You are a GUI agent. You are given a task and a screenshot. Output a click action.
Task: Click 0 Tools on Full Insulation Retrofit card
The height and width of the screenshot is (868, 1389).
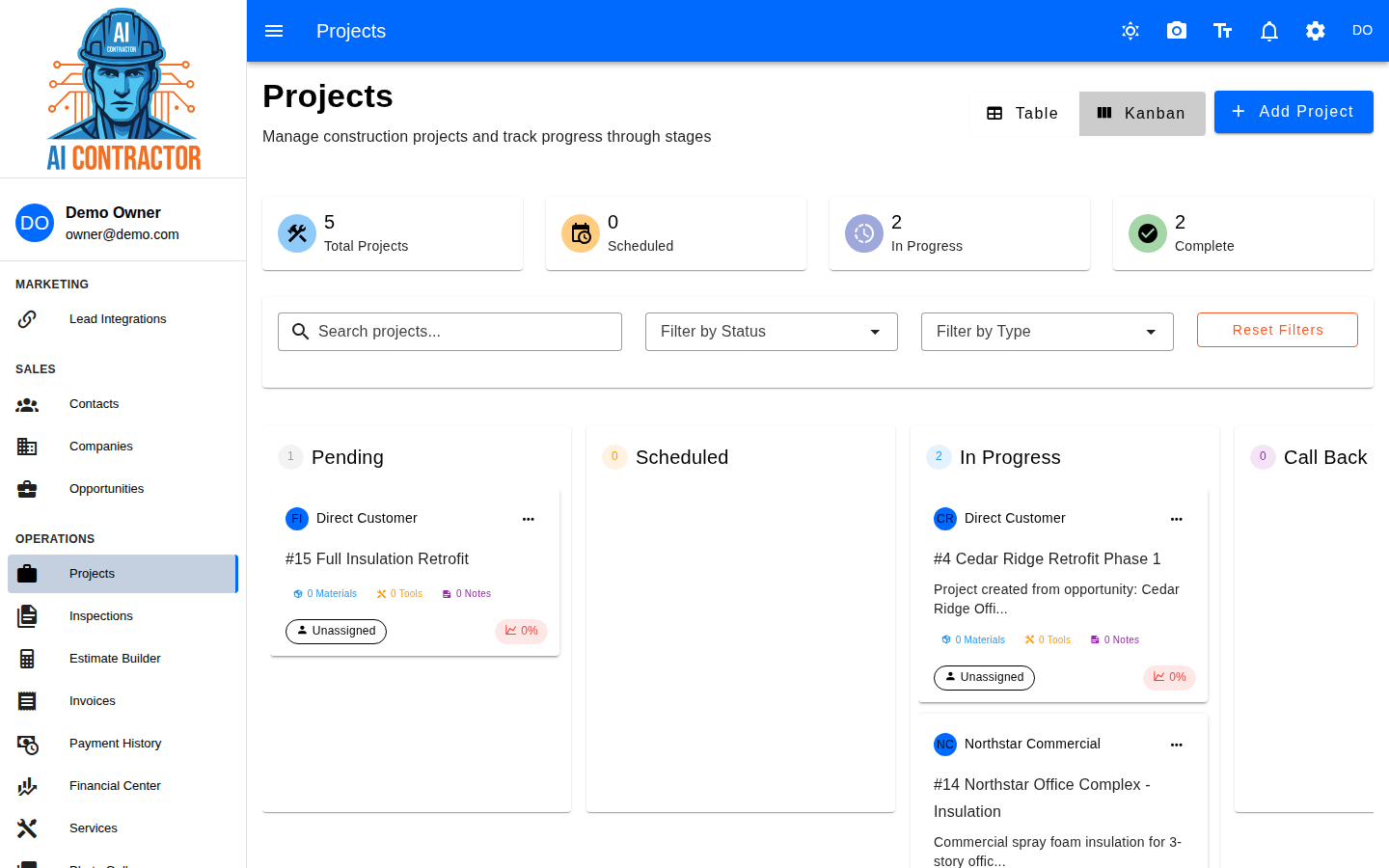click(x=399, y=594)
